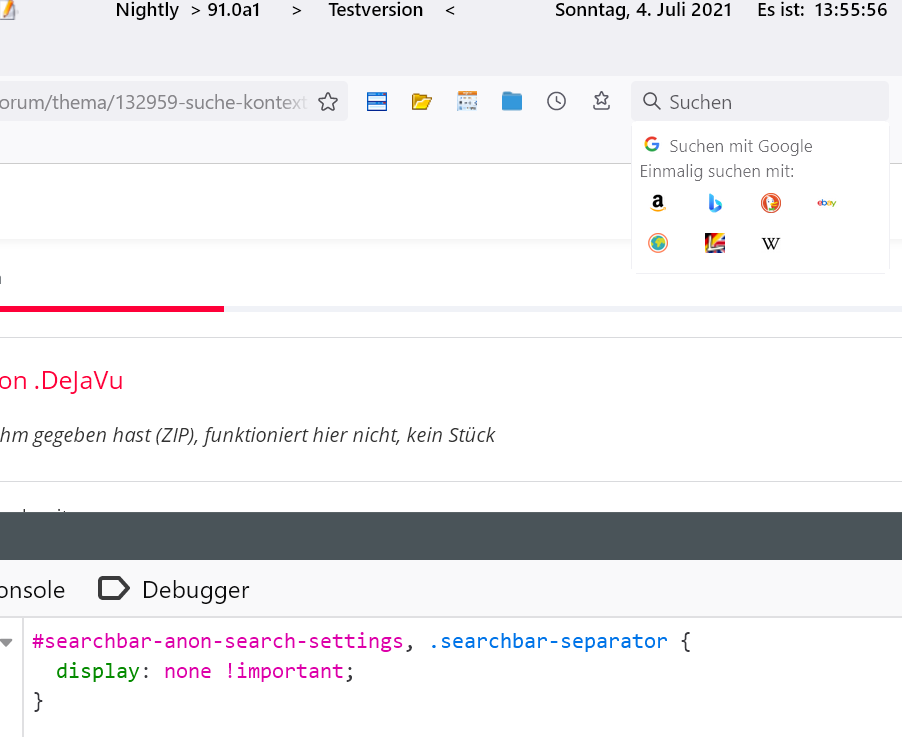902x737 pixels.
Task: Click 'Suchen mit Google' suggestion
Action: pyautogui.click(x=739, y=146)
